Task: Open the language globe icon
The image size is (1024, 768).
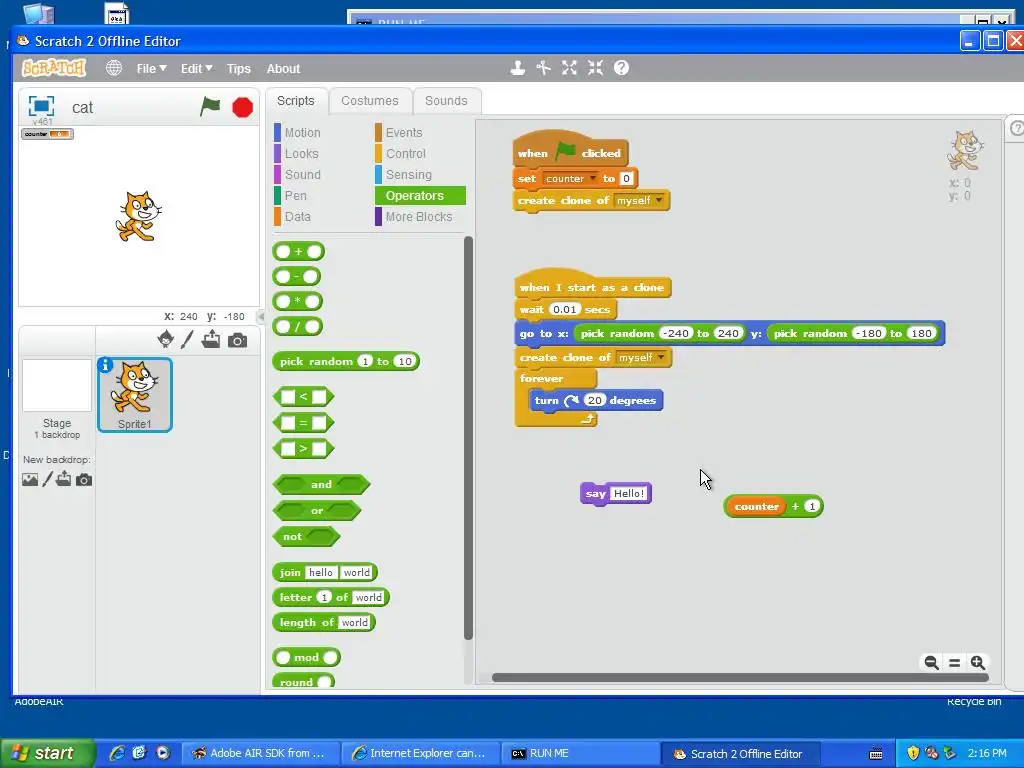Action: coord(114,68)
